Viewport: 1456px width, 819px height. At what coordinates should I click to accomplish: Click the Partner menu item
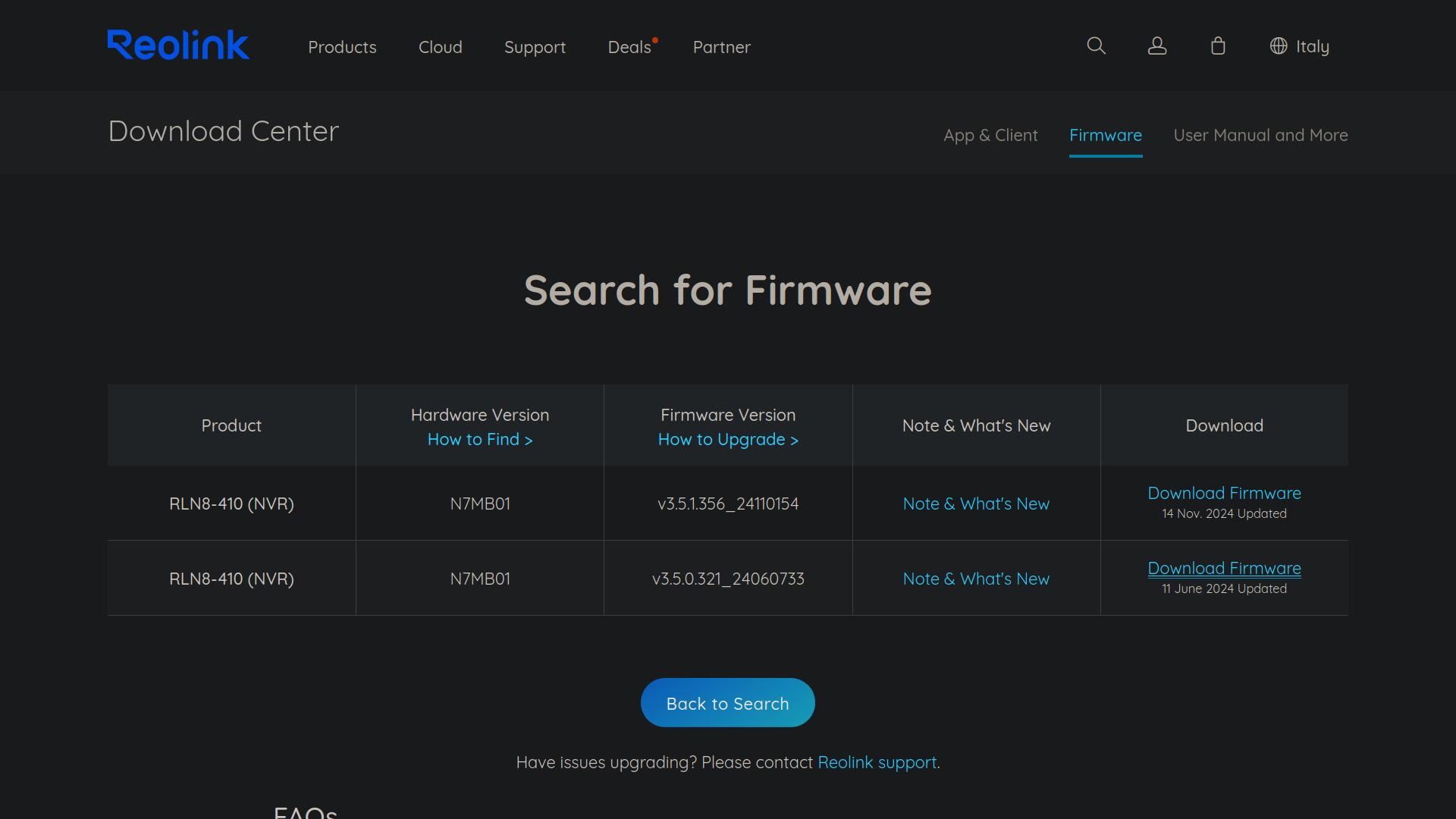721,47
